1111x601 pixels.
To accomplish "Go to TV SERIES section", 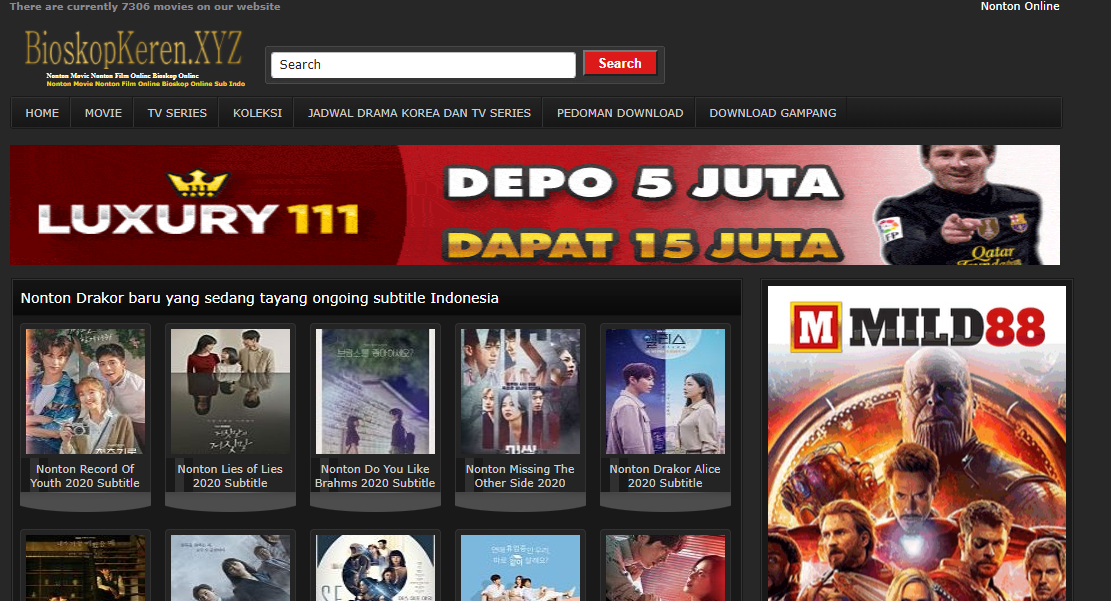I will click(177, 113).
